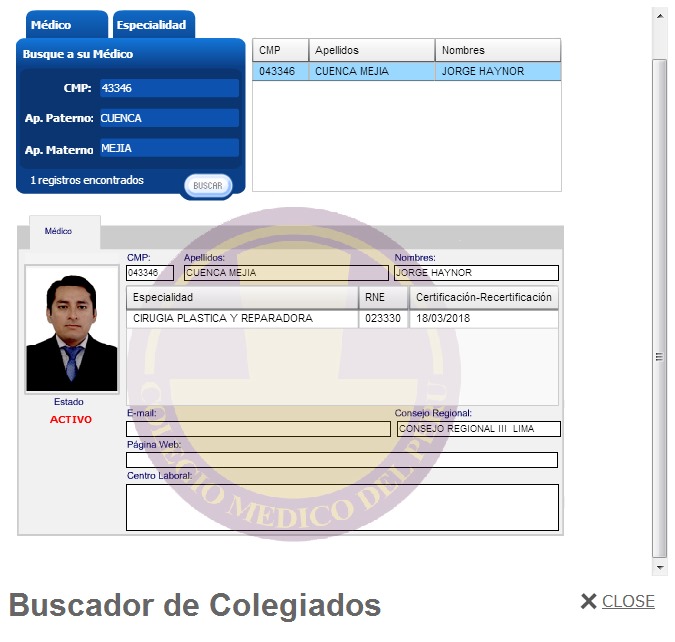The width and height of the screenshot is (675, 642).
Task: Sort results by CMP column header
Action: [x=280, y=50]
